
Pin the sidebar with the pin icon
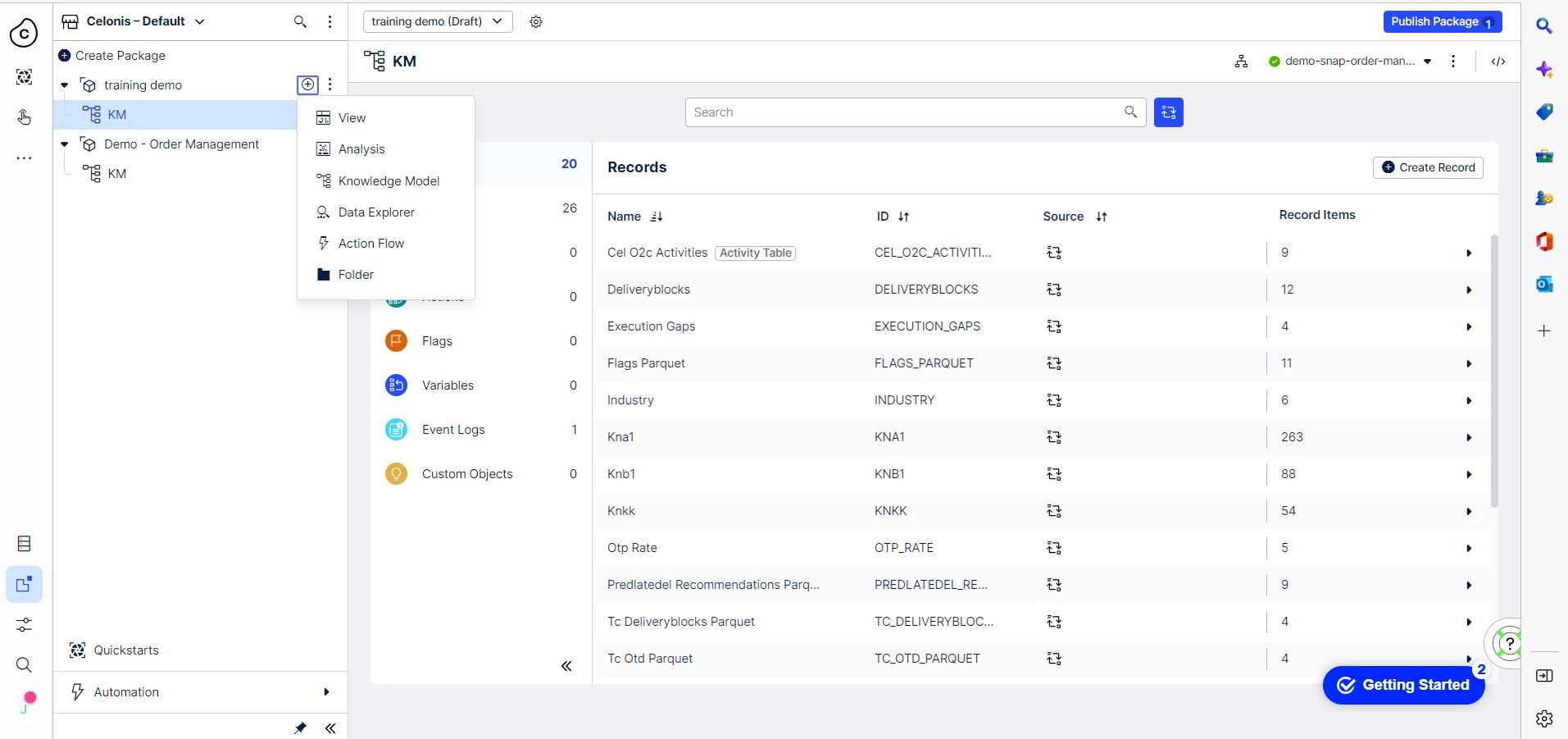coord(301,728)
